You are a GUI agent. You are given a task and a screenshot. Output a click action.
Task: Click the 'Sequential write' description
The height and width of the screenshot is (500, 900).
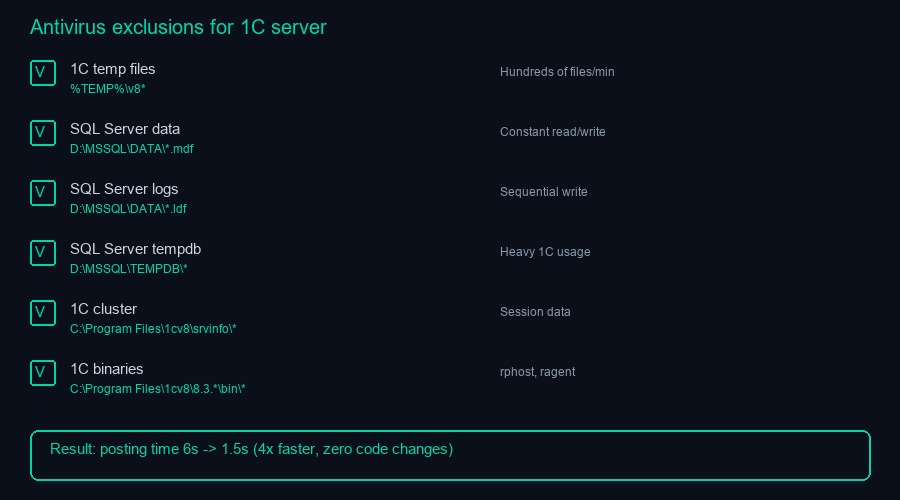[543, 192]
